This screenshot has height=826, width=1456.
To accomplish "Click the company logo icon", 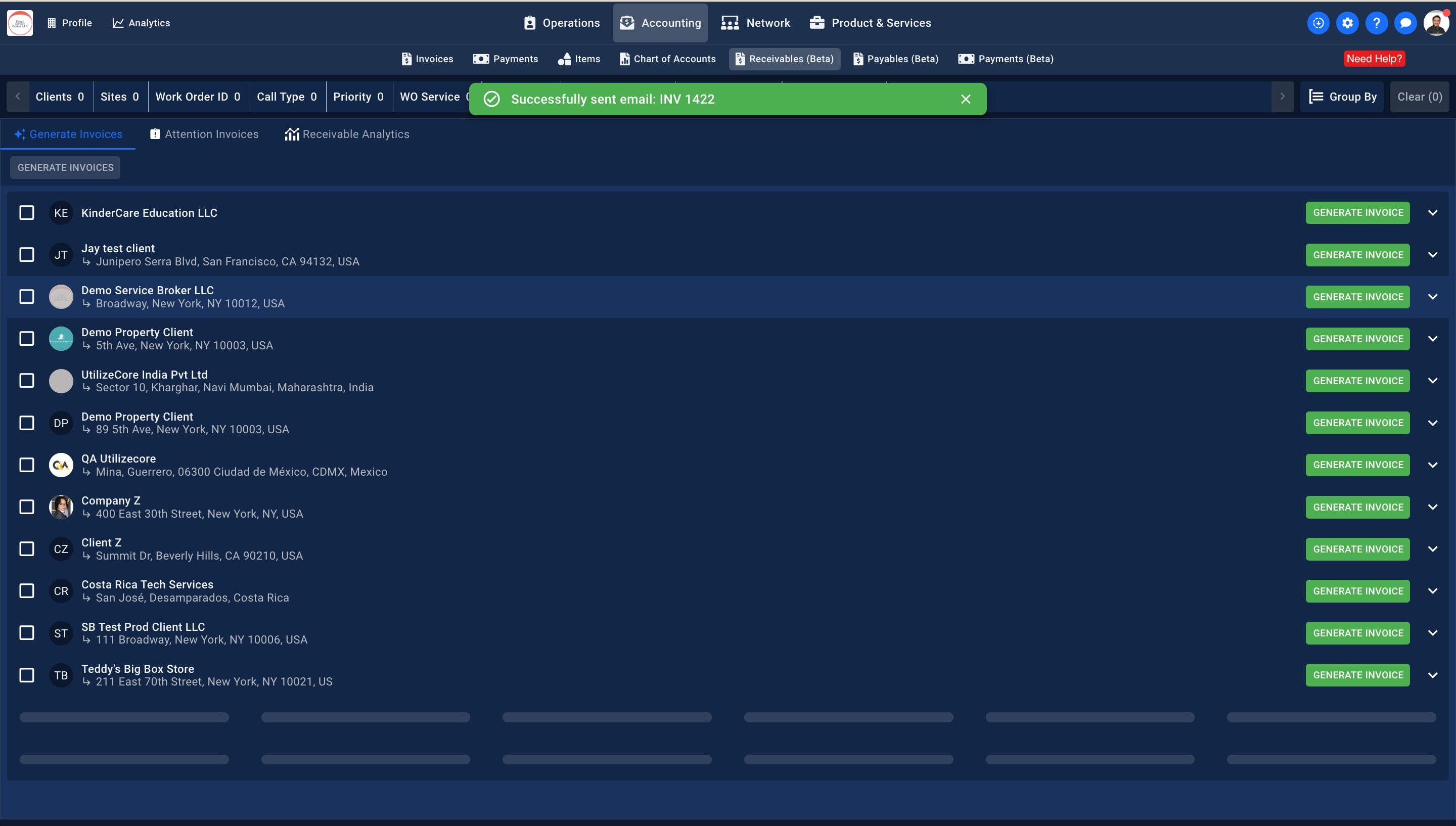I will coord(20,23).
